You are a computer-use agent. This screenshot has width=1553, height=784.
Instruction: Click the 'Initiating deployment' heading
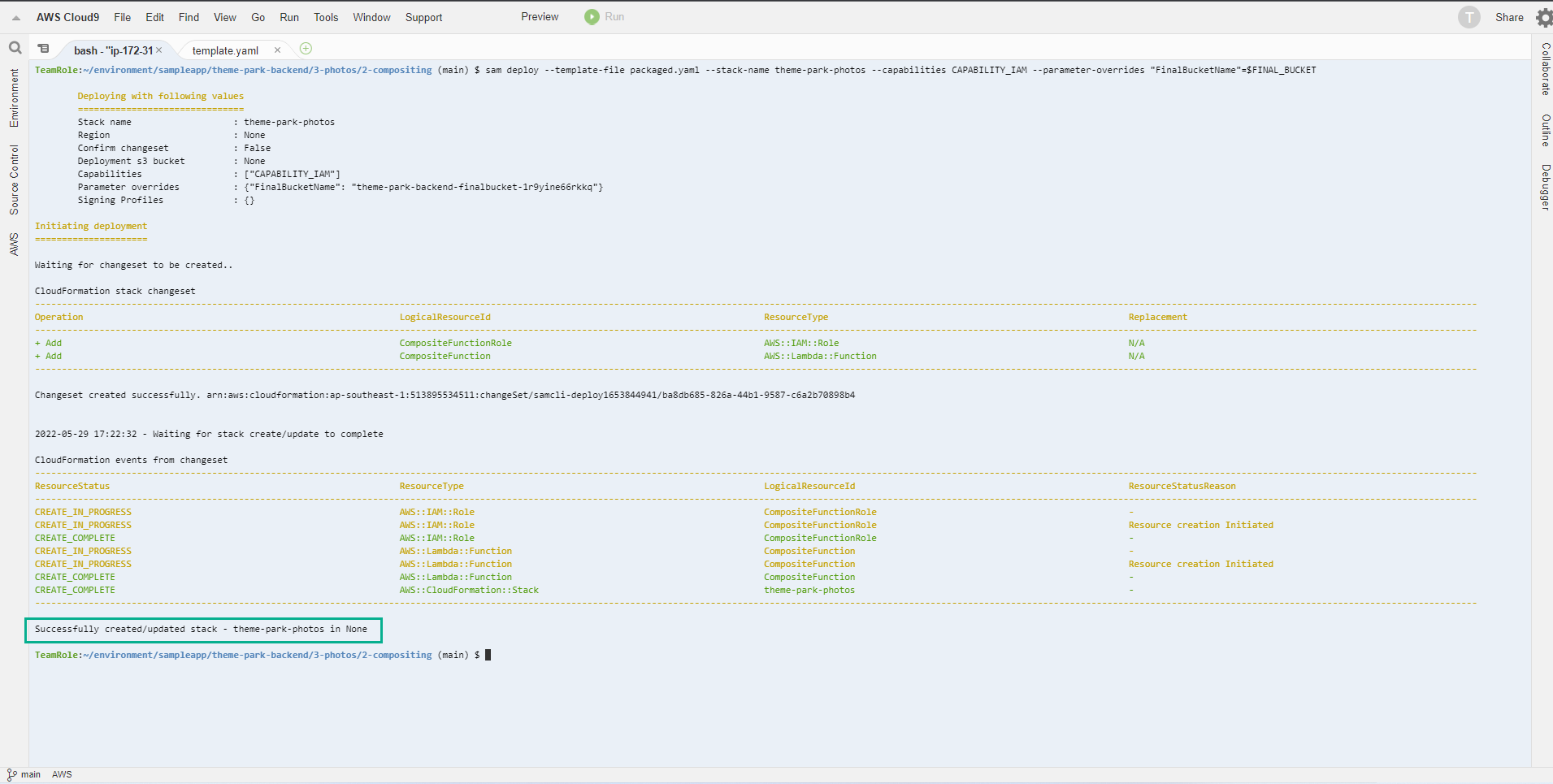tap(91, 226)
